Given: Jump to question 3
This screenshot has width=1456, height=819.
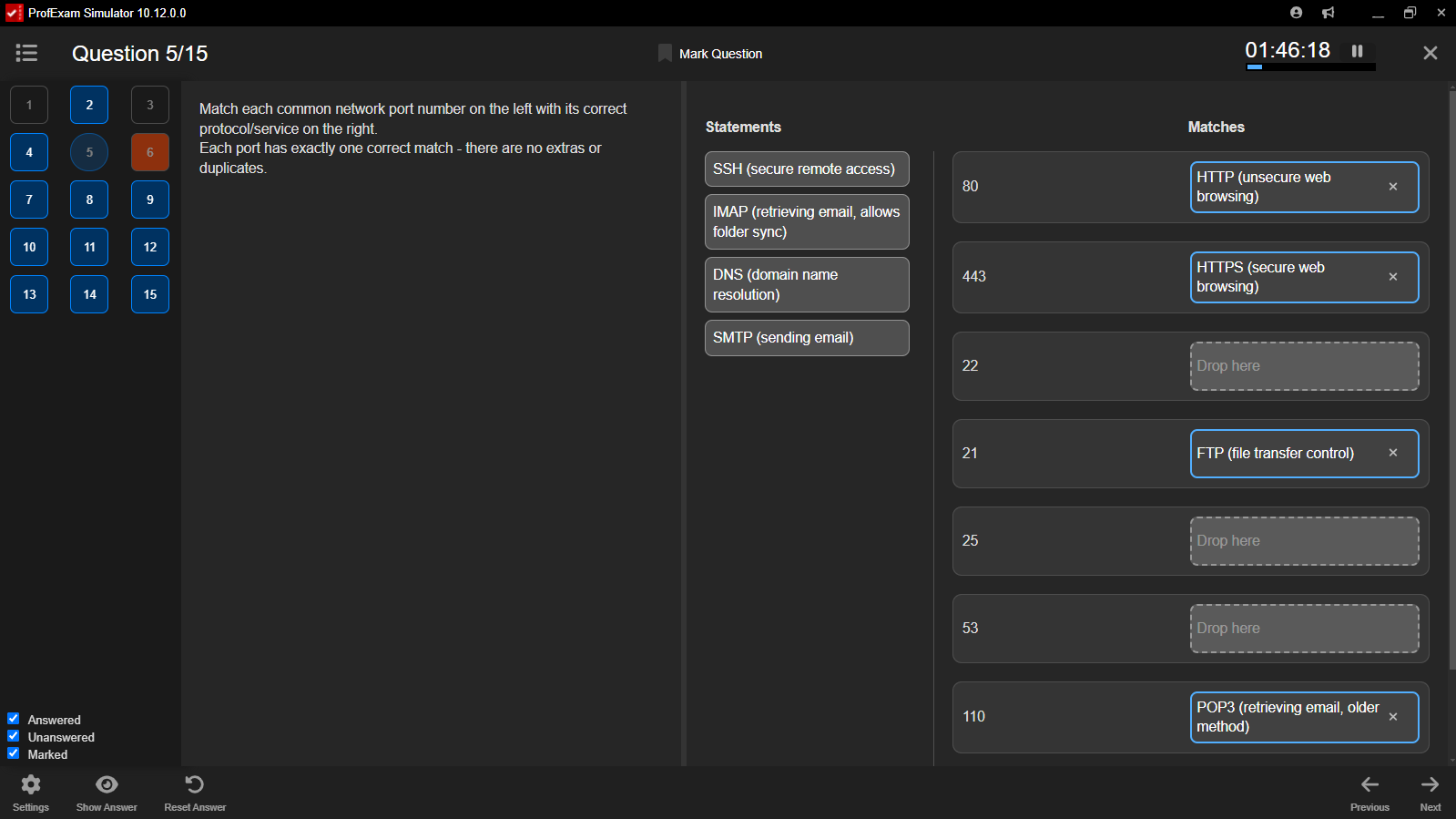Looking at the screenshot, I should pos(150,105).
